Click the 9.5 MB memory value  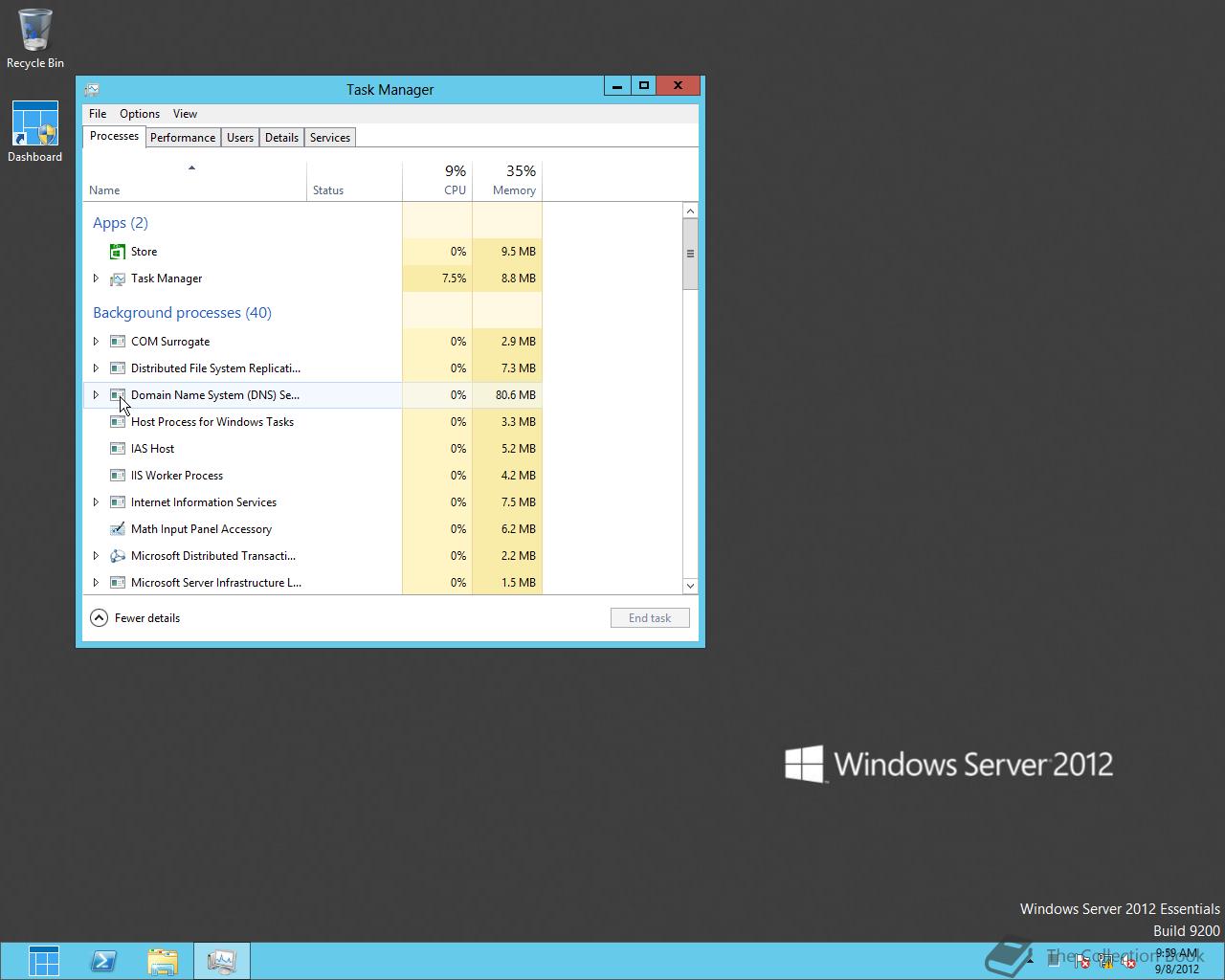tap(519, 252)
